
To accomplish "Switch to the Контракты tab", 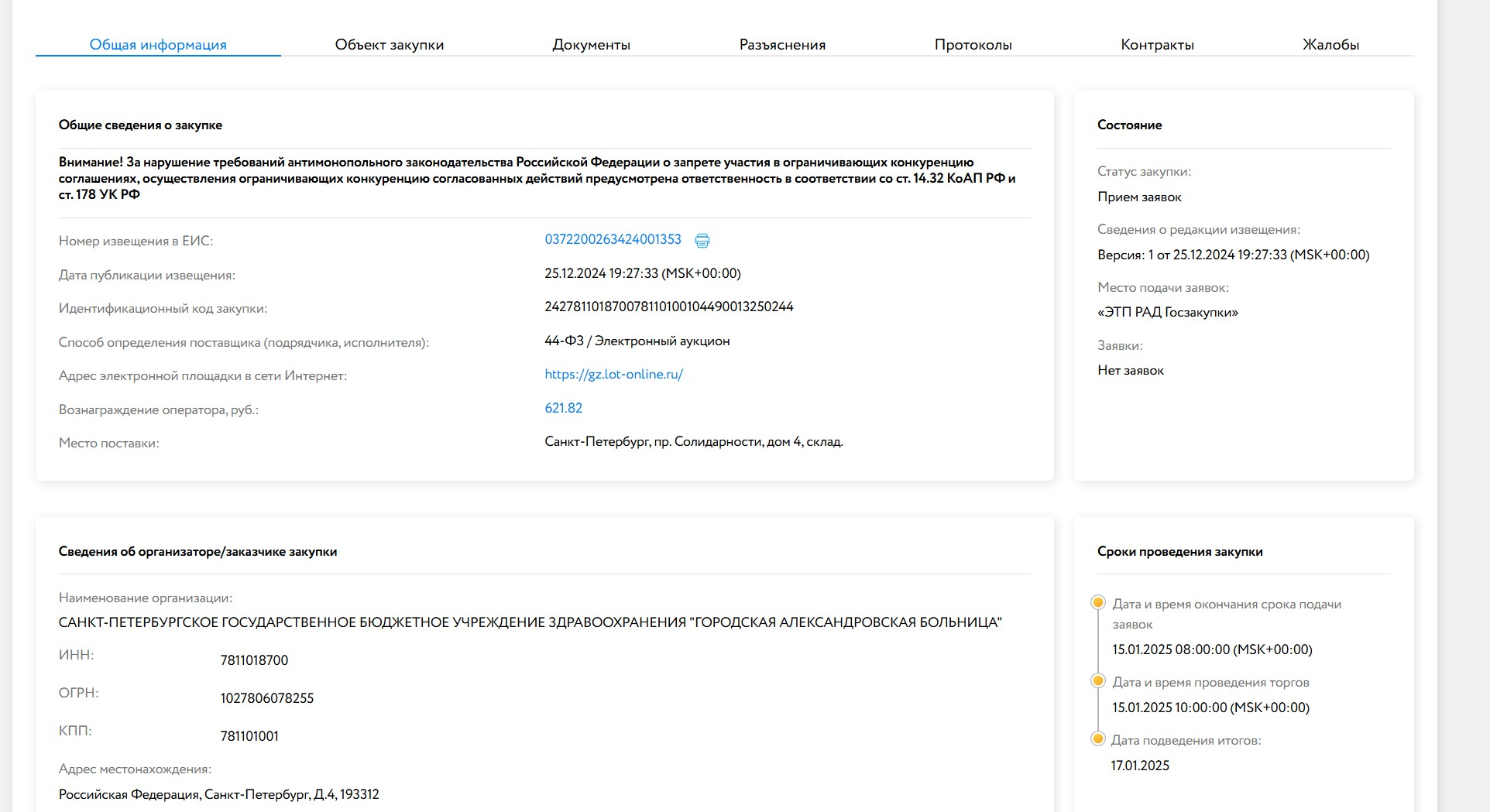I will [x=1157, y=45].
